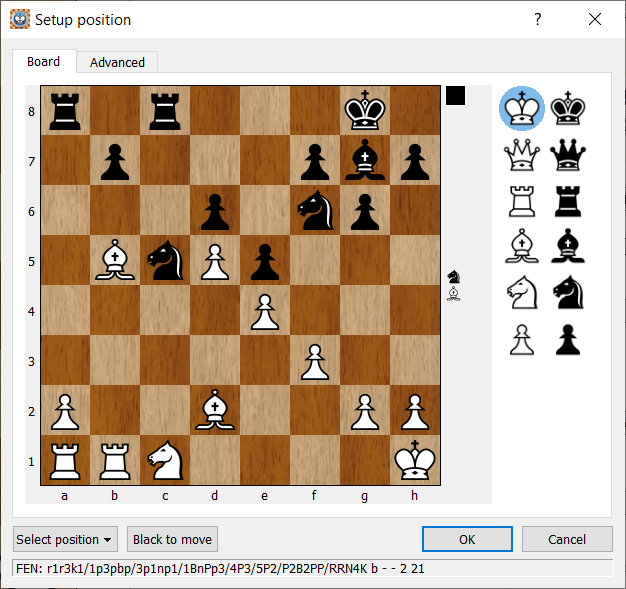Screen dimensions: 626x589
Task: Pick the white knight from palette
Action: pos(521,293)
